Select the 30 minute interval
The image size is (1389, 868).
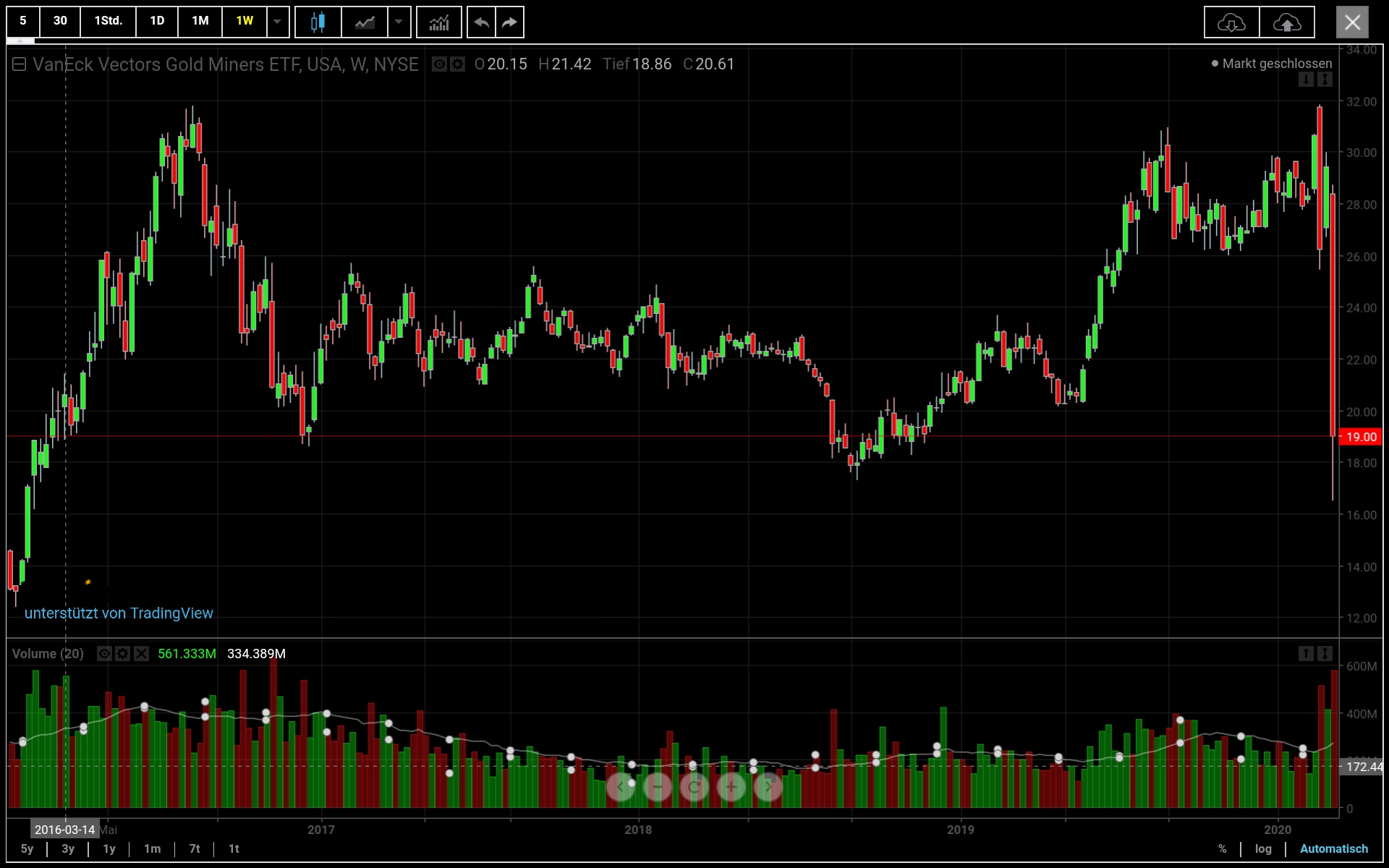tap(60, 22)
